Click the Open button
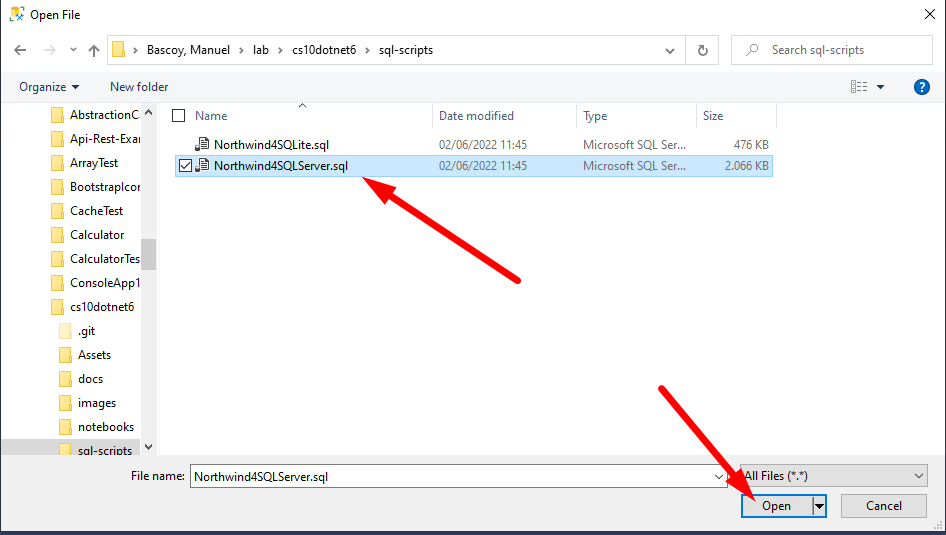This screenshot has width=946, height=535. pos(776,506)
